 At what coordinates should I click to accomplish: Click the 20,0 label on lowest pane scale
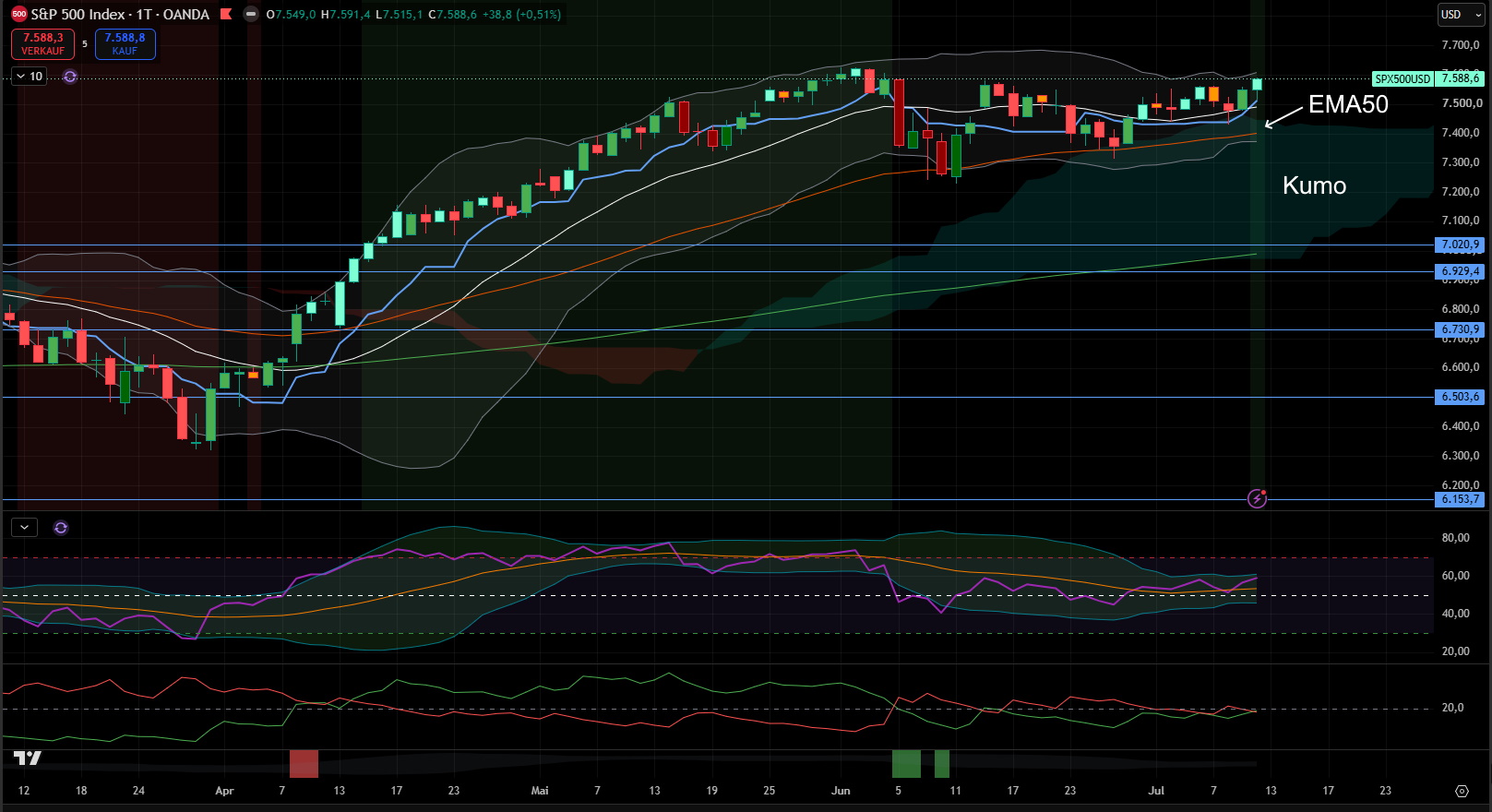[1453, 708]
